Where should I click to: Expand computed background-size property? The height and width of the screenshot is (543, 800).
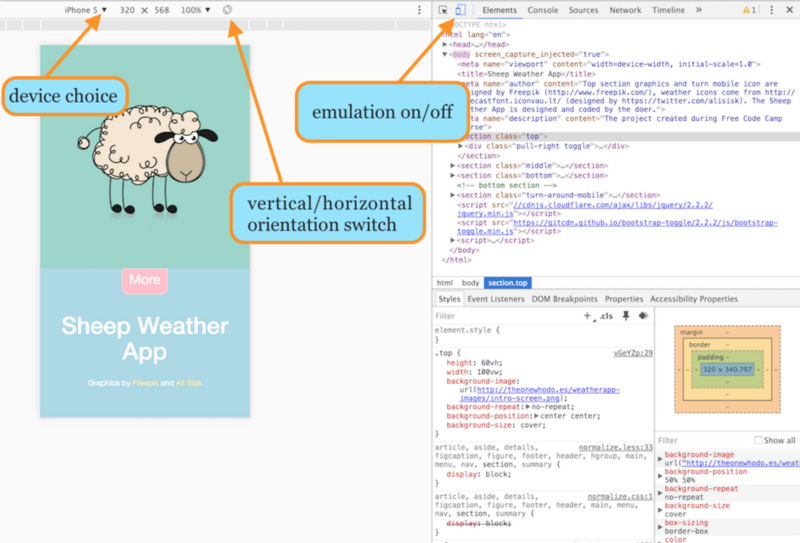pyautogui.click(x=660, y=510)
